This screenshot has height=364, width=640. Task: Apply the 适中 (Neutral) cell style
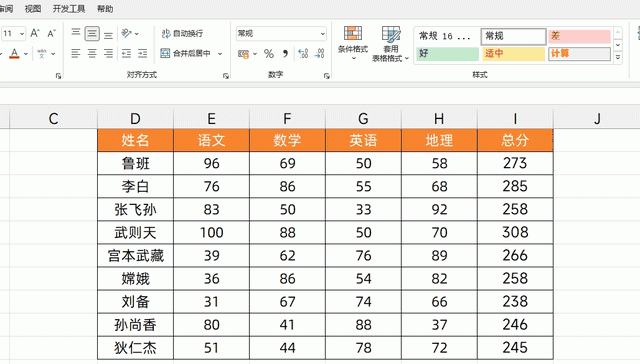(513, 54)
